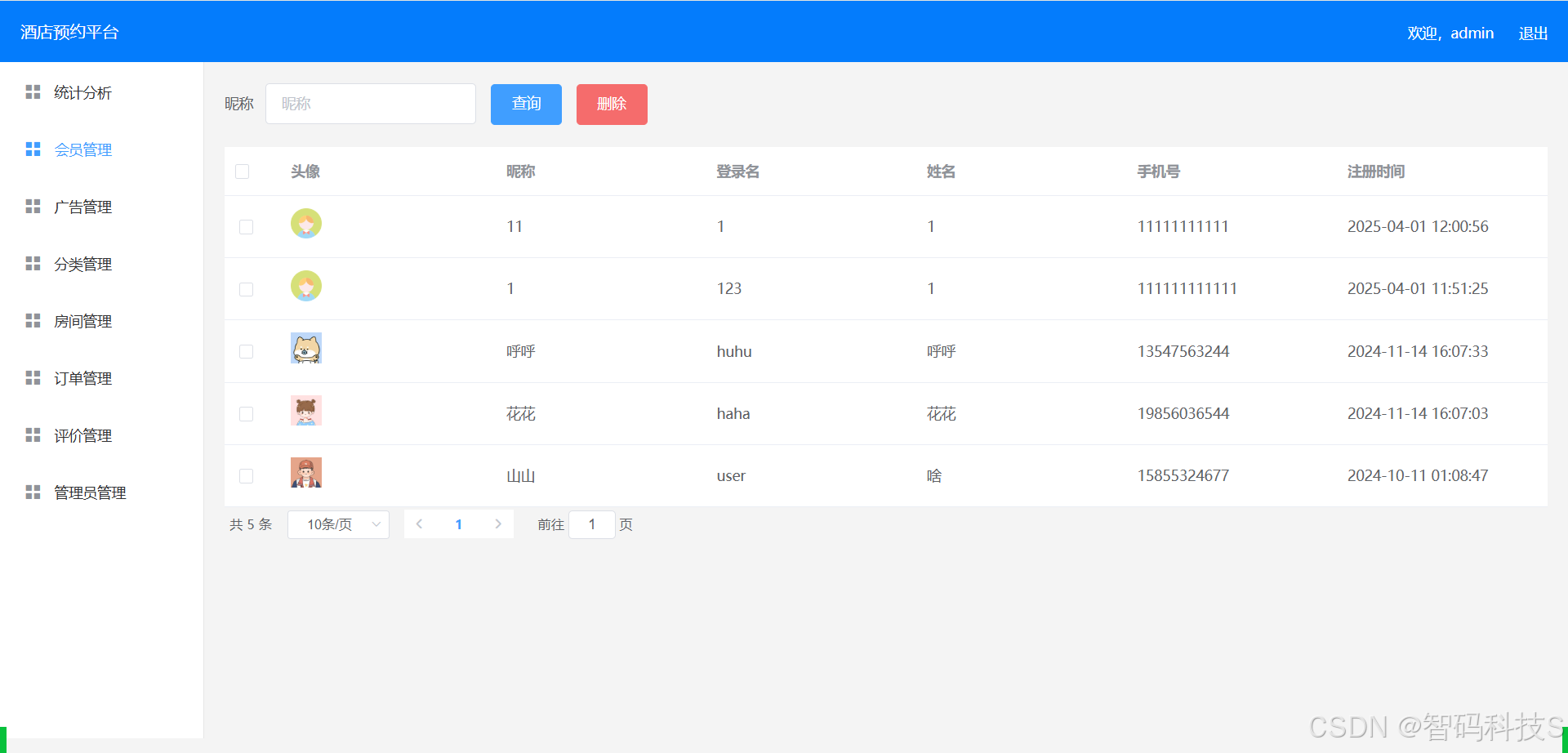
Task: Switch to 广告管理 menu item
Action: (82, 206)
